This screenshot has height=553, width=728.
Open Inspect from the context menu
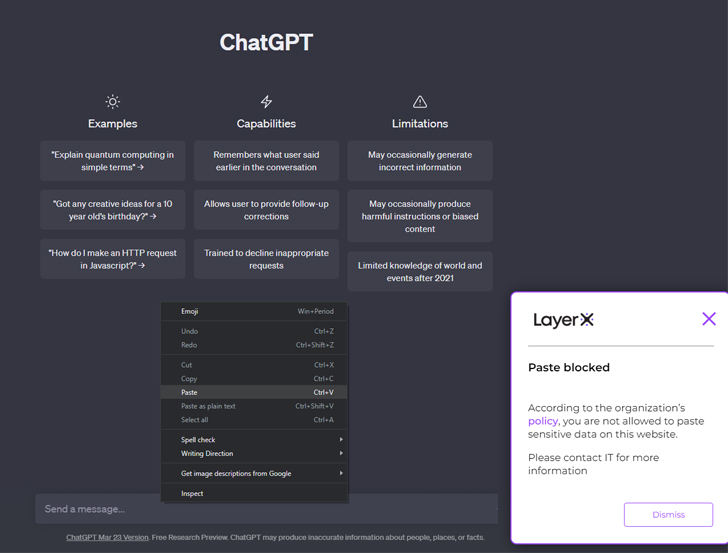(x=254, y=494)
